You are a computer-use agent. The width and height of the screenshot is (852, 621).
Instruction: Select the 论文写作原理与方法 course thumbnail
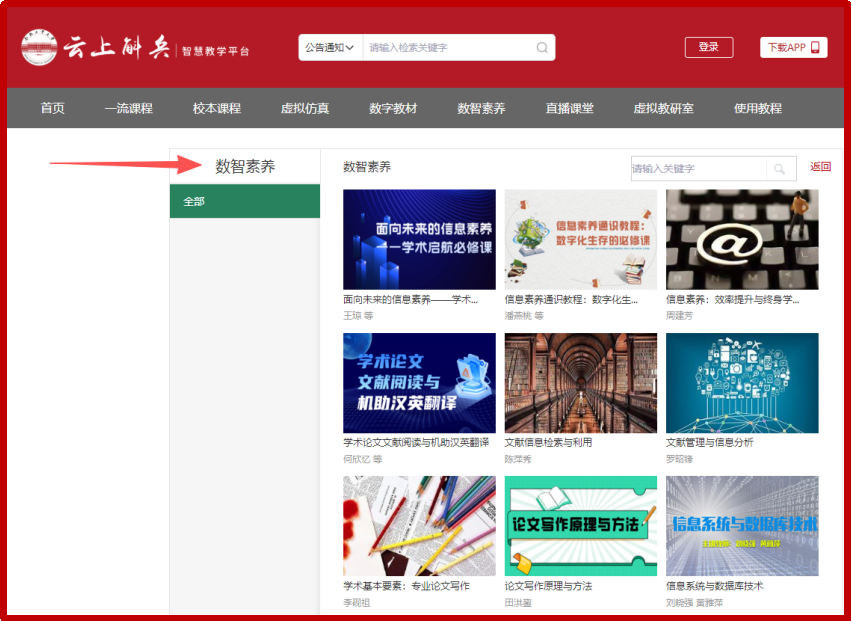click(581, 526)
